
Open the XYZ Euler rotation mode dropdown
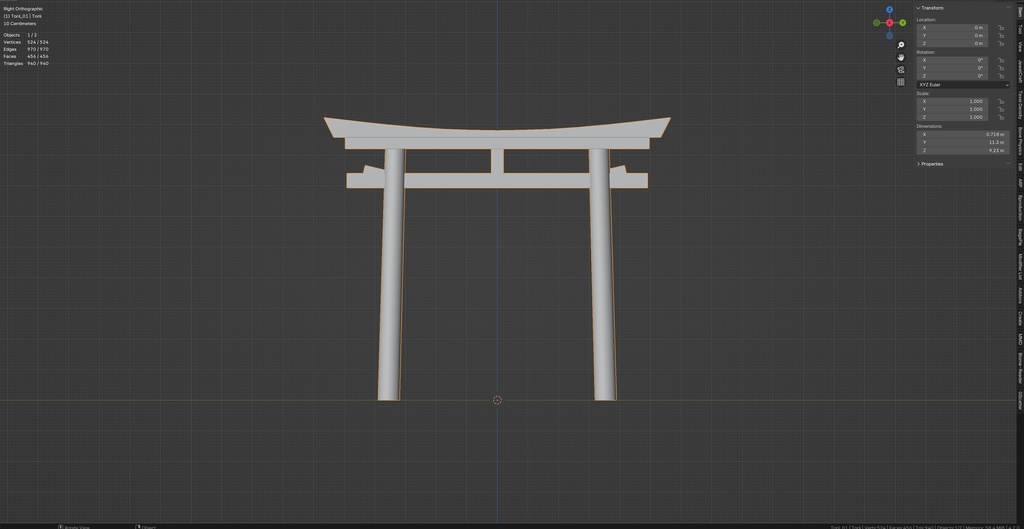(963, 85)
